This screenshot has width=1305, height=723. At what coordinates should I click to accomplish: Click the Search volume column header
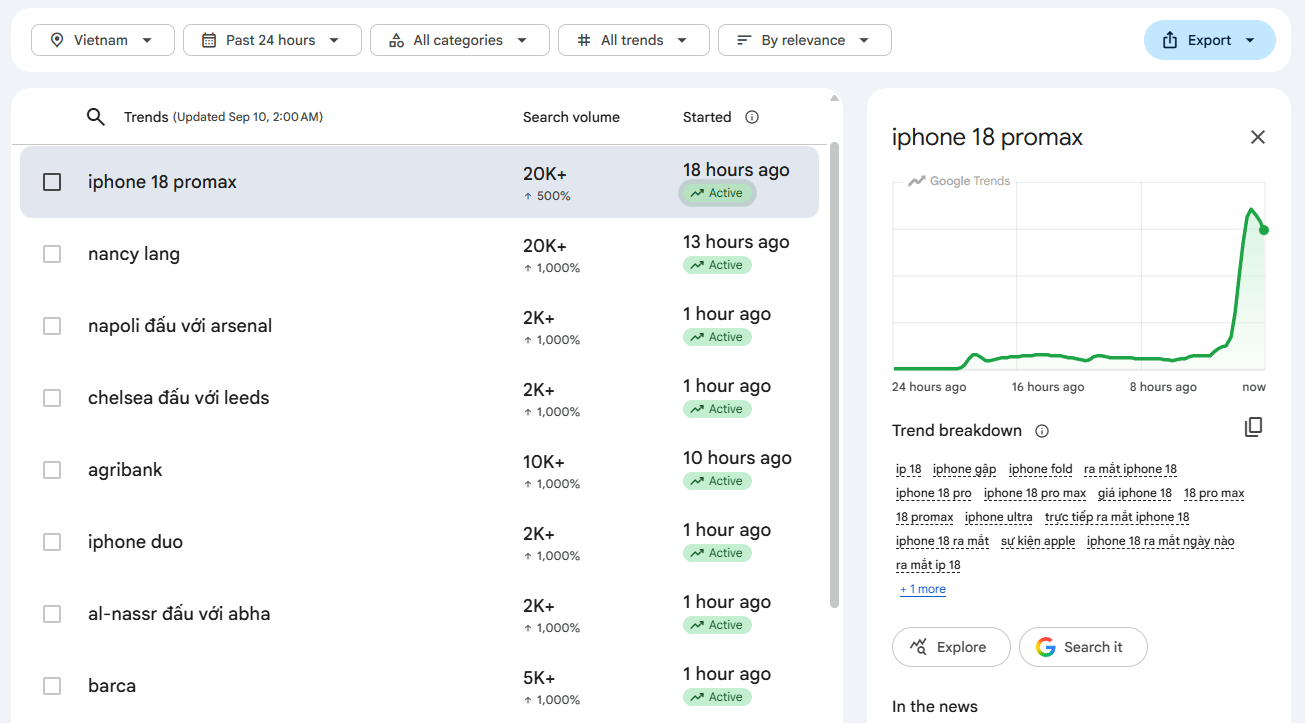point(571,117)
